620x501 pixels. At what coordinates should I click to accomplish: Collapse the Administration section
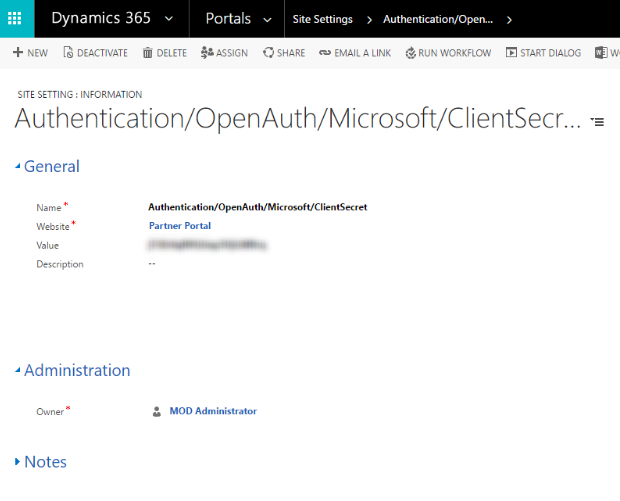point(18,370)
